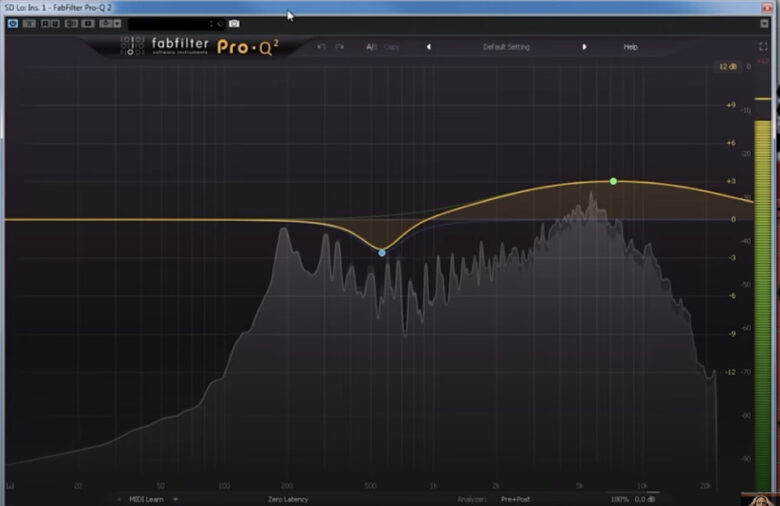The image size is (780, 506).
Task: Open the Pre+Post analyzer settings
Action: coord(515,499)
